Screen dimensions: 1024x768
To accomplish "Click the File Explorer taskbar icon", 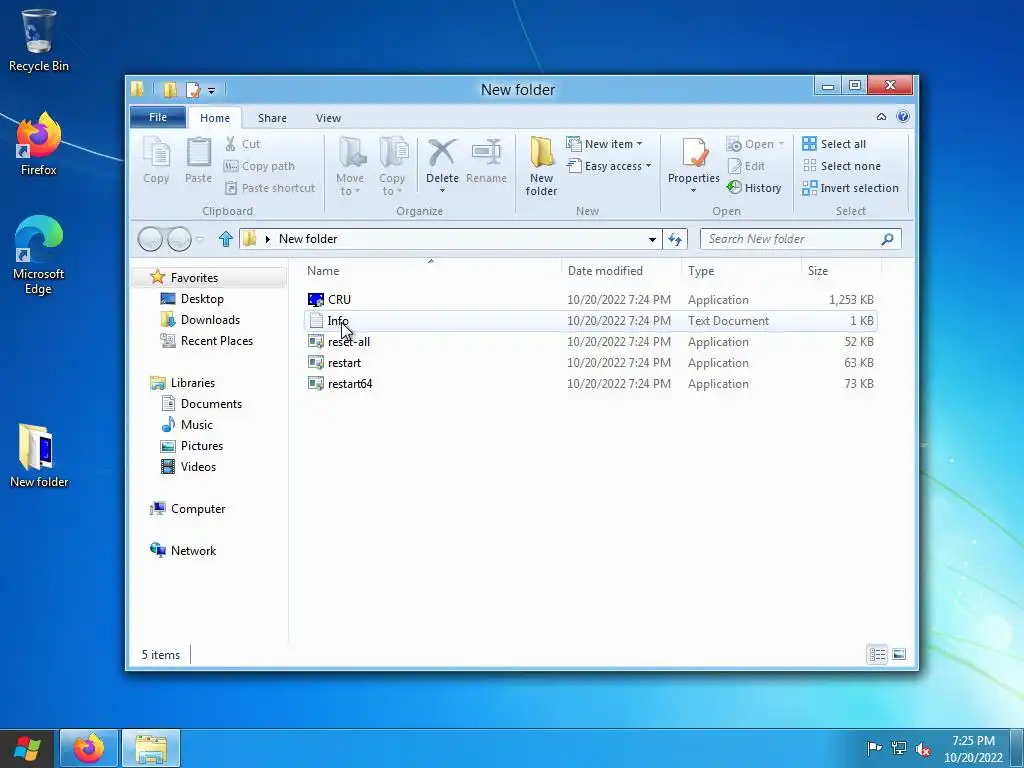I will (150, 748).
